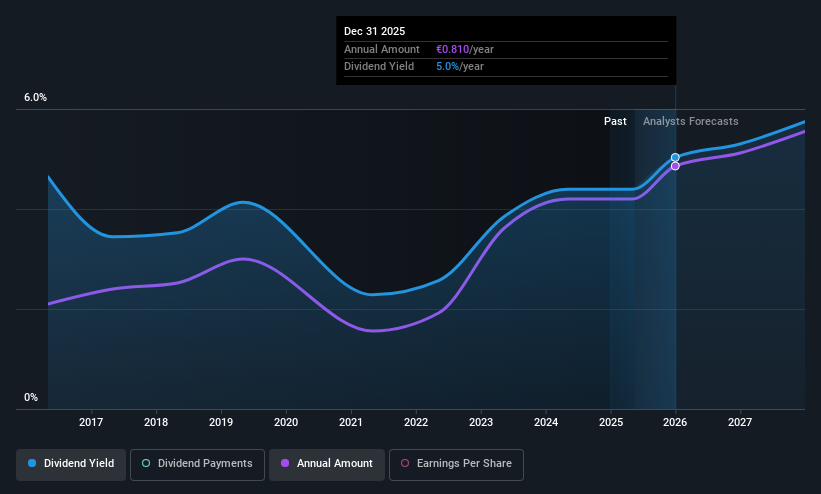Click the pink Earnings Per Share circle
Viewport: 821px width, 494px height.
coord(405,464)
